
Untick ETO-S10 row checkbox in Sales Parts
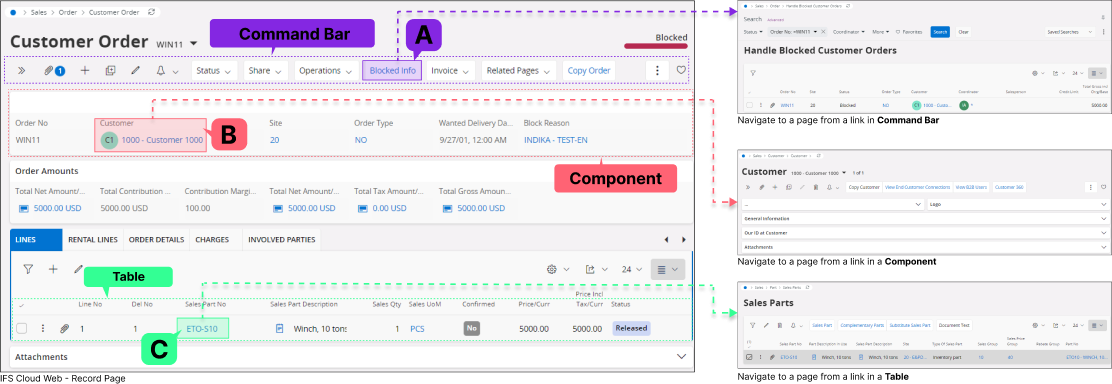coord(750,356)
